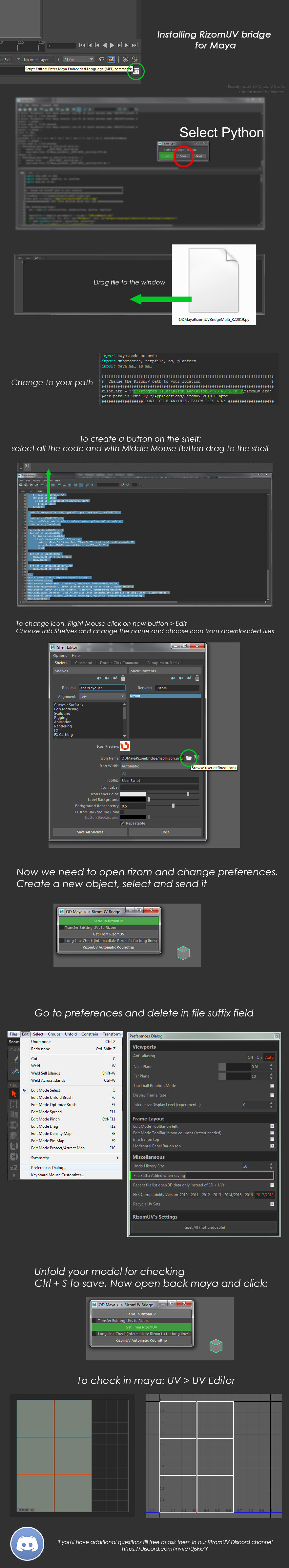Select Poly Modeling in the shelves list
289x1568 pixels.
(x=66, y=709)
